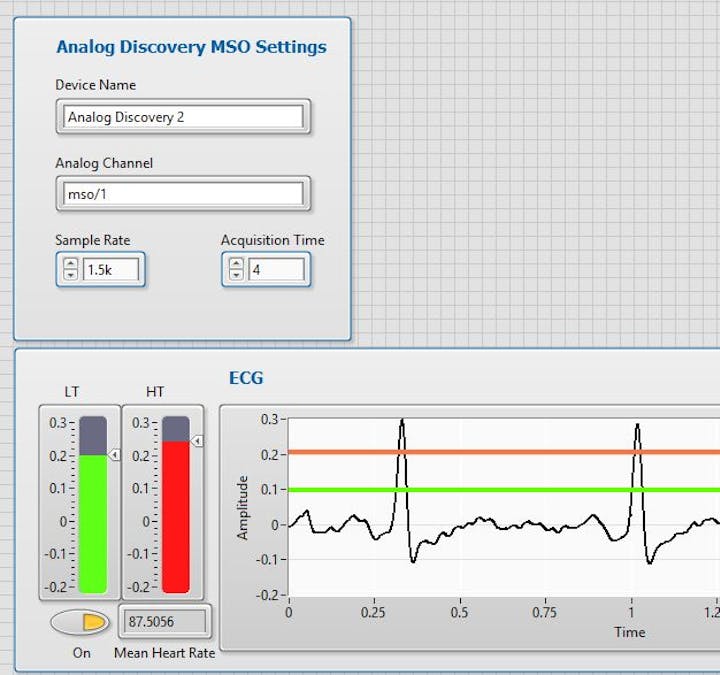720x675 pixels.
Task: Click the LT label above the green slider
Action: [x=72, y=392]
